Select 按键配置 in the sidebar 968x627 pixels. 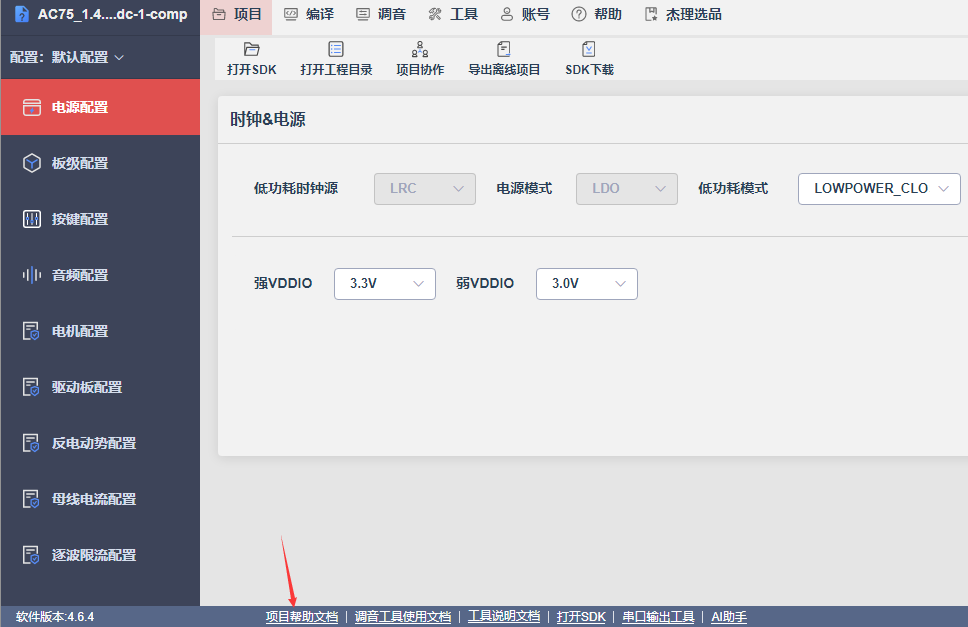[x=100, y=219]
